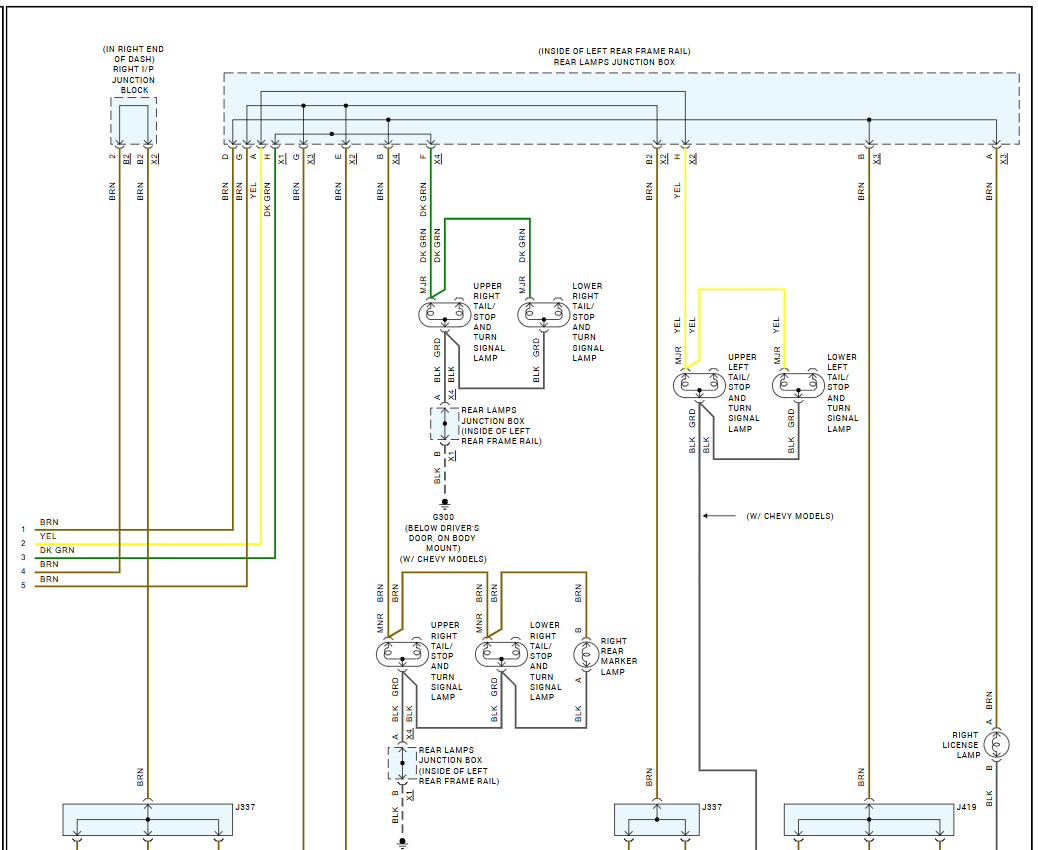The image size is (1038, 850).
Task: Select the yellow YEL wire labeled 2
Action: coord(148,543)
